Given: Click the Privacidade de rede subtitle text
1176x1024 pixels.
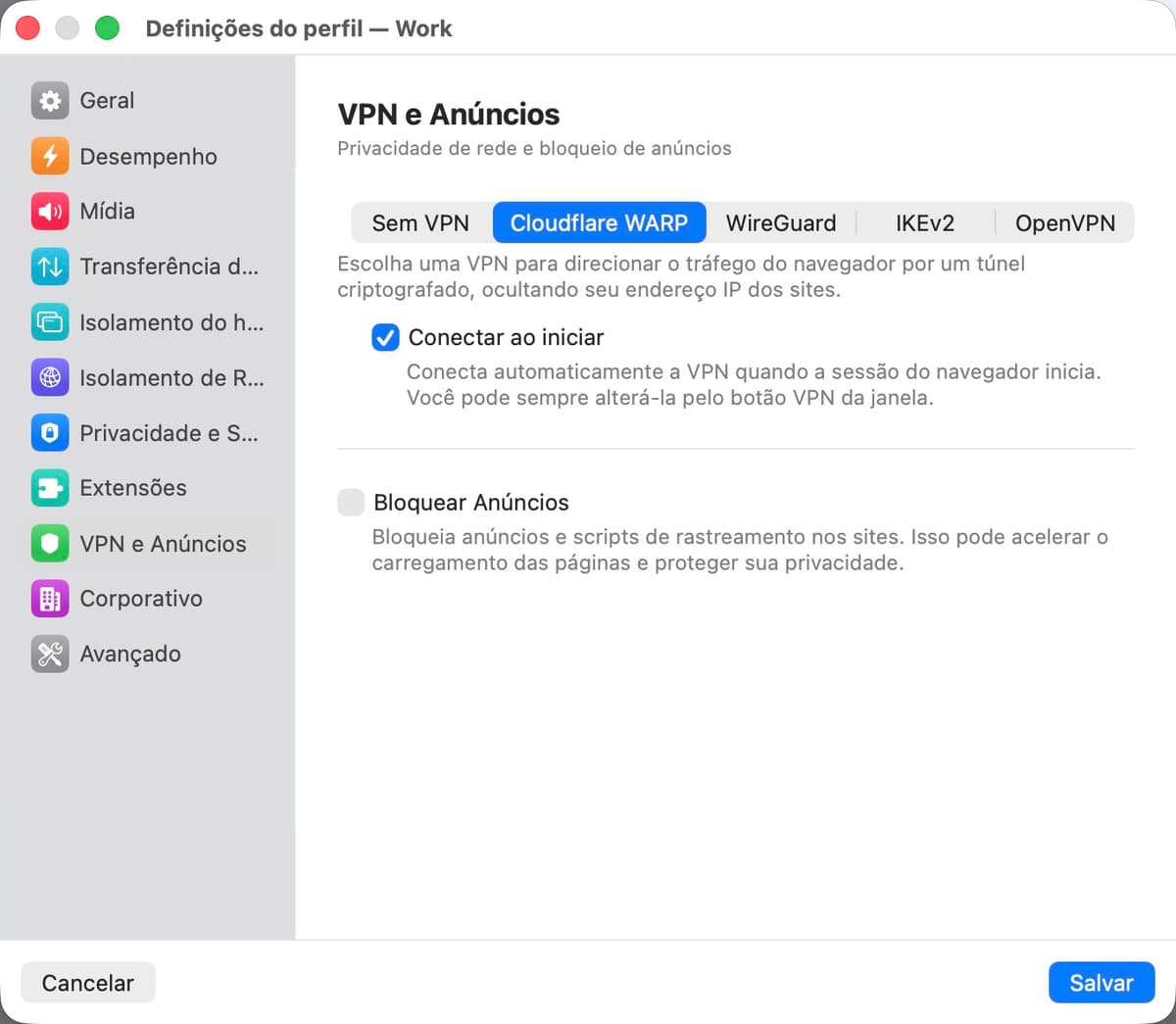Looking at the screenshot, I should point(534,148).
